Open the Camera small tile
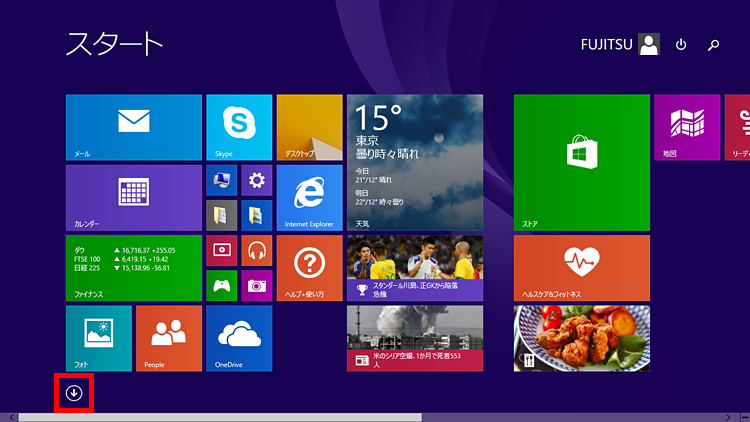Viewport: 750px width, 422px height. click(257, 286)
